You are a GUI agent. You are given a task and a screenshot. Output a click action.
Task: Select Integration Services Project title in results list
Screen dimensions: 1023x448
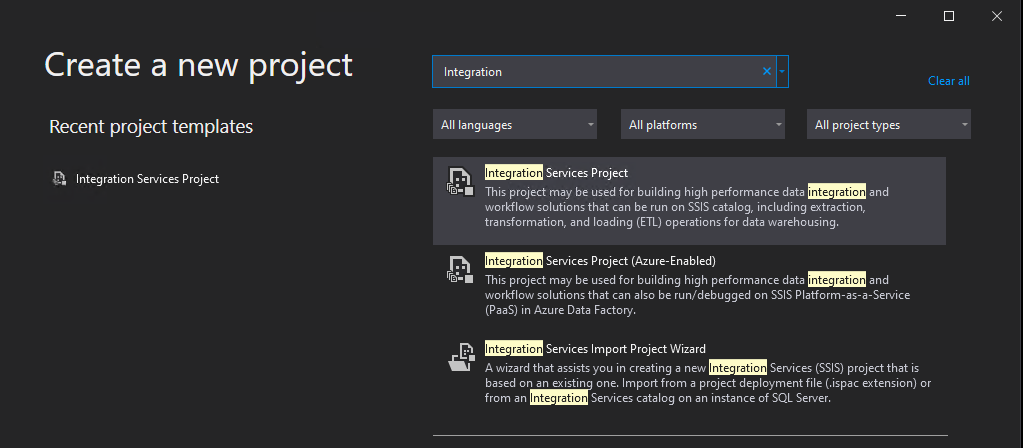click(557, 173)
